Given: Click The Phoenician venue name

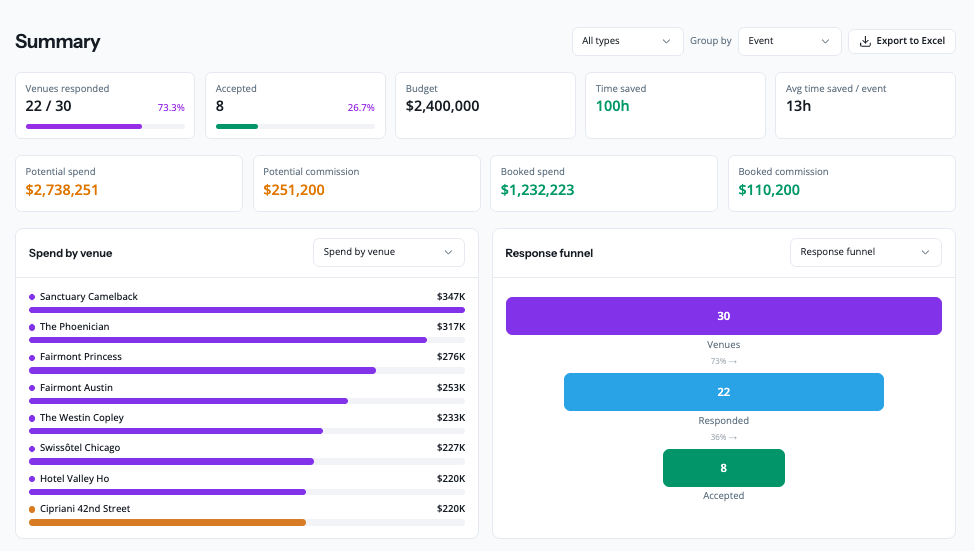Looking at the screenshot, I should coord(75,327).
